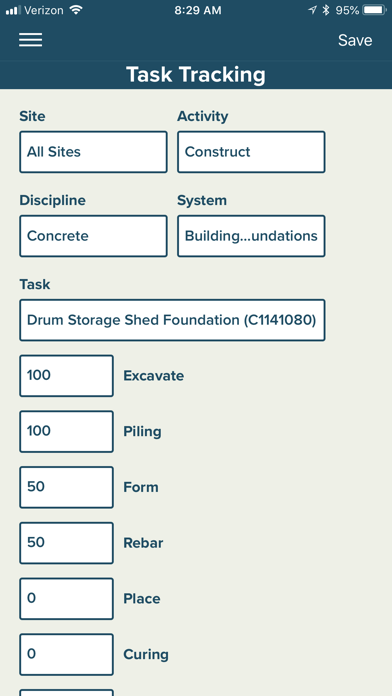Image resolution: width=392 pixels, height=696 pixels.
Task: Tap the Bluetooth status icon
Action: click(x=326, y=10)
